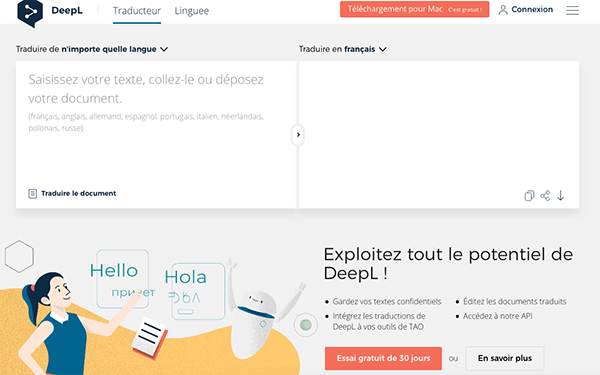
Task: Click 'Intégrez les traductions de DeepL' text
Action: point(379,321)
